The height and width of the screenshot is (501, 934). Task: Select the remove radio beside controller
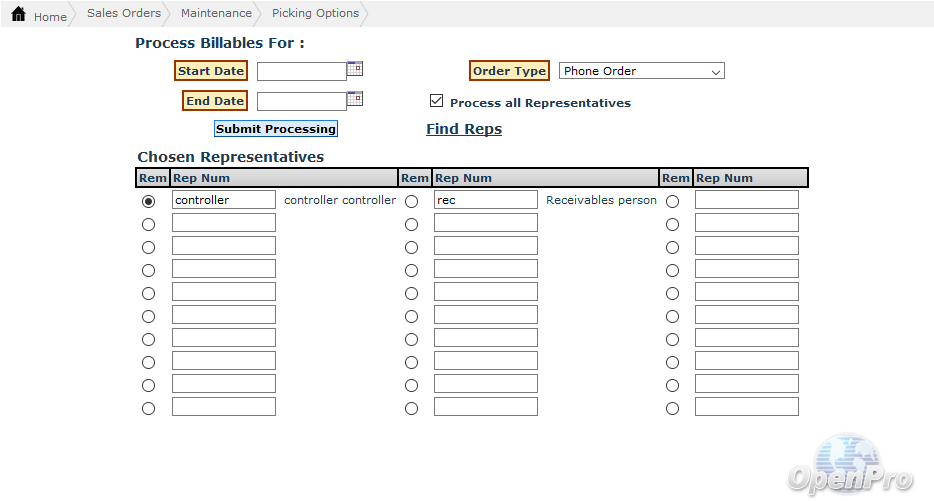click(x=149, y=201)
